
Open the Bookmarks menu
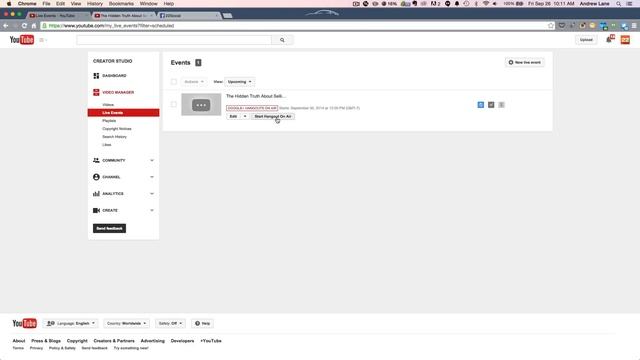121,4
